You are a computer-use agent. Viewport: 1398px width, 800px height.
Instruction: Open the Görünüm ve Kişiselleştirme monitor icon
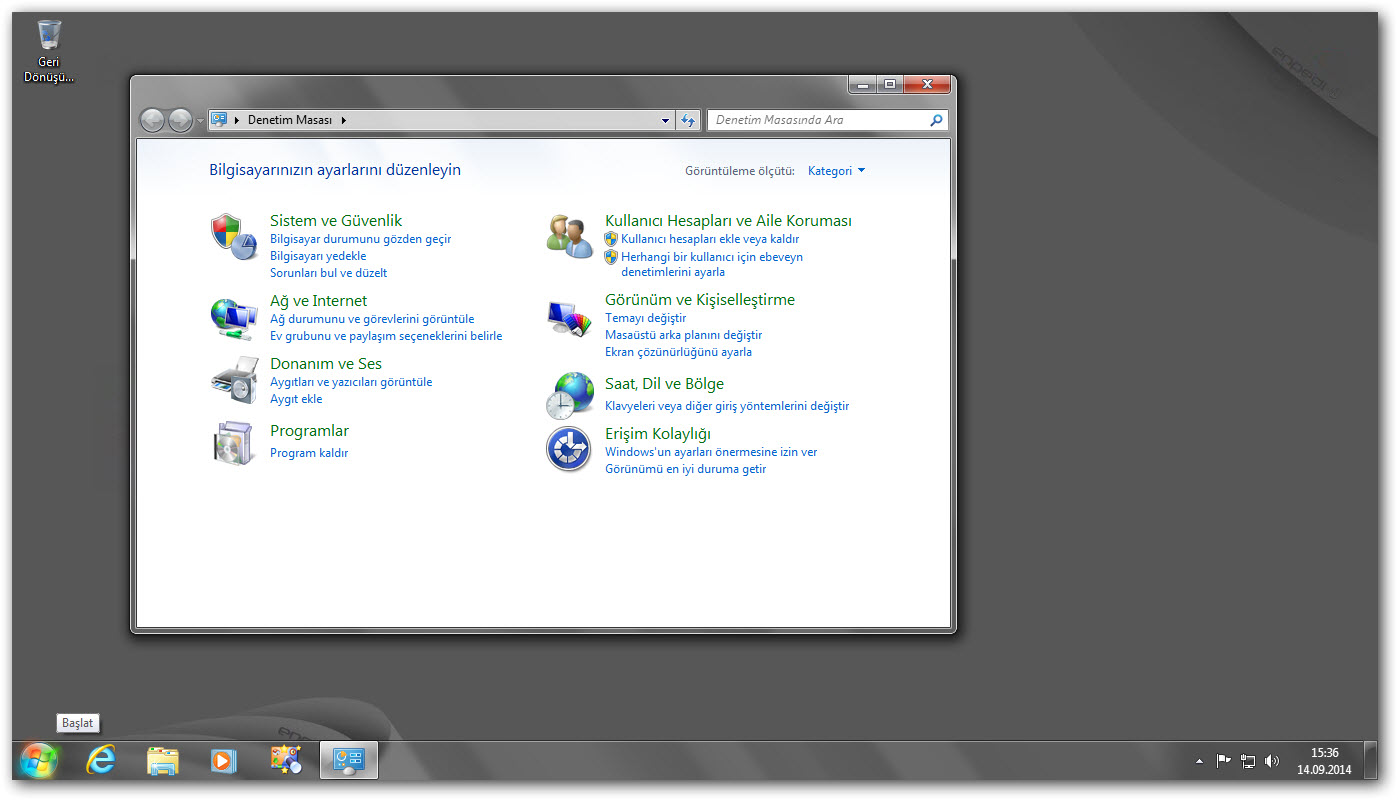pos(570,319)
